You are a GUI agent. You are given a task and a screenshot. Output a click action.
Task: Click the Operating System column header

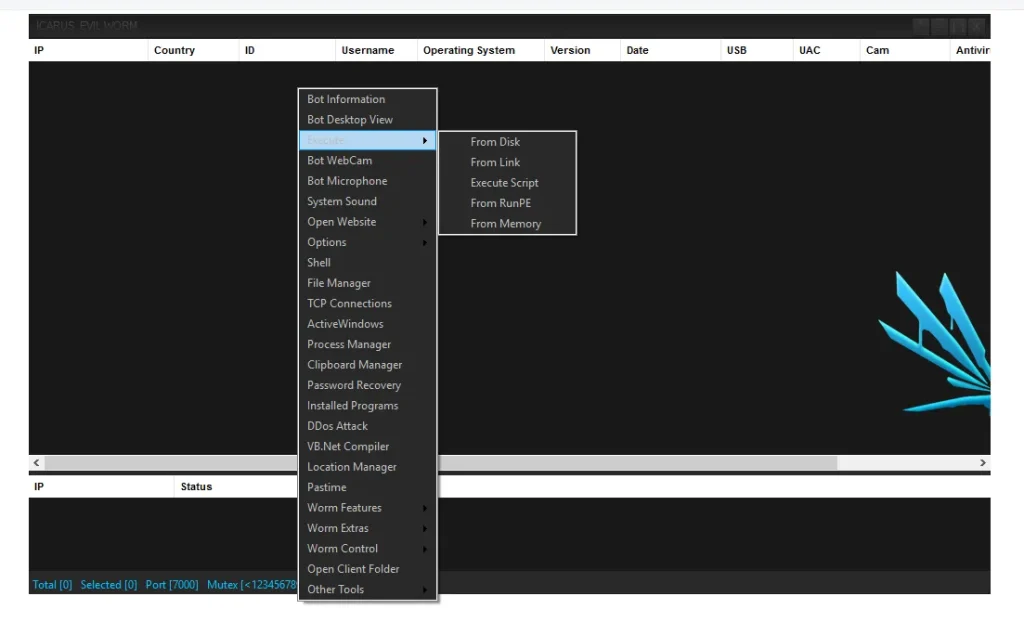click(469, 50)
